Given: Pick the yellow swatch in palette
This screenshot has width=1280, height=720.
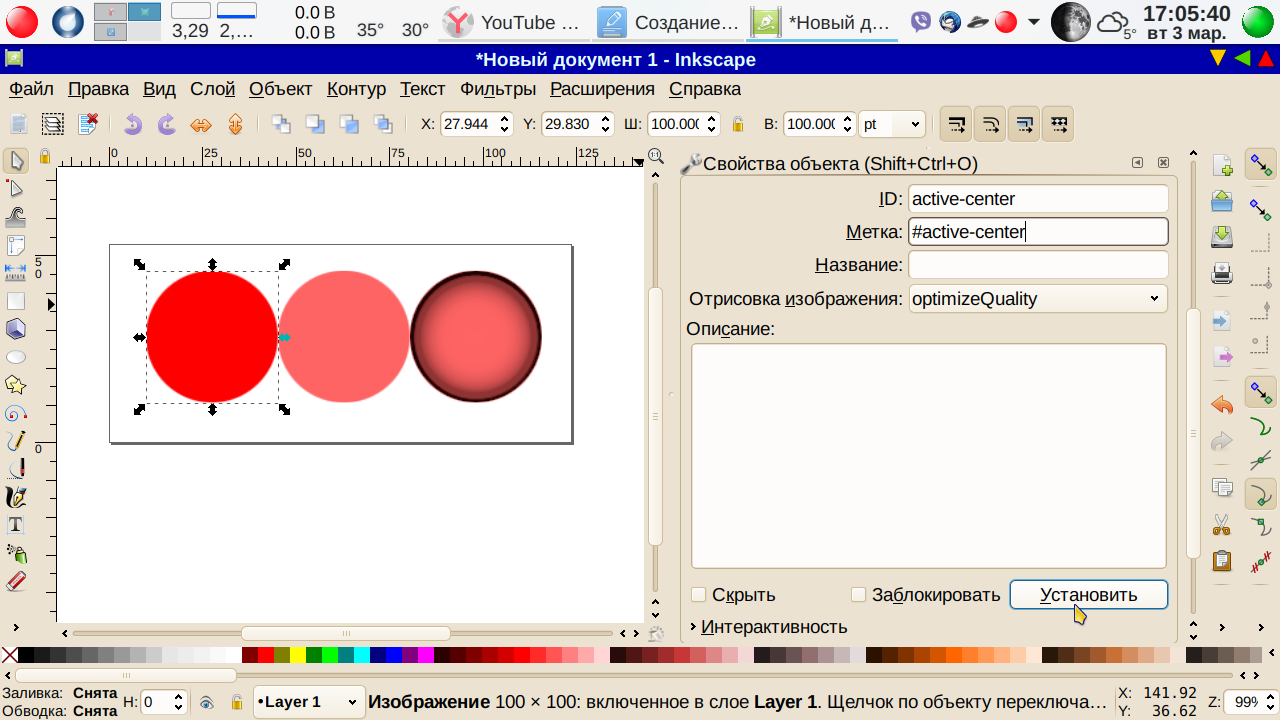Looking at the screenshot, I should [x=297, y=656].
